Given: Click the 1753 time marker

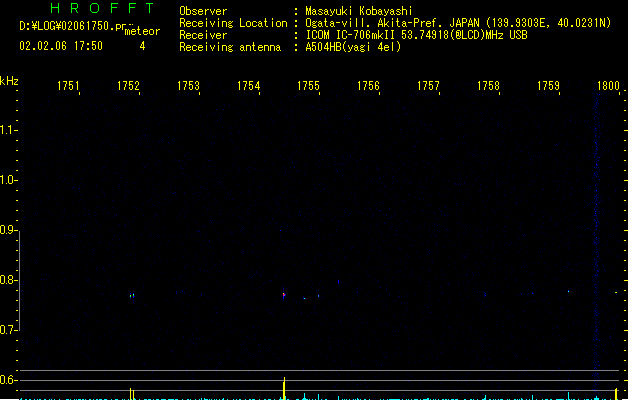Looking at the screenshot, I should tap(188, 86).
